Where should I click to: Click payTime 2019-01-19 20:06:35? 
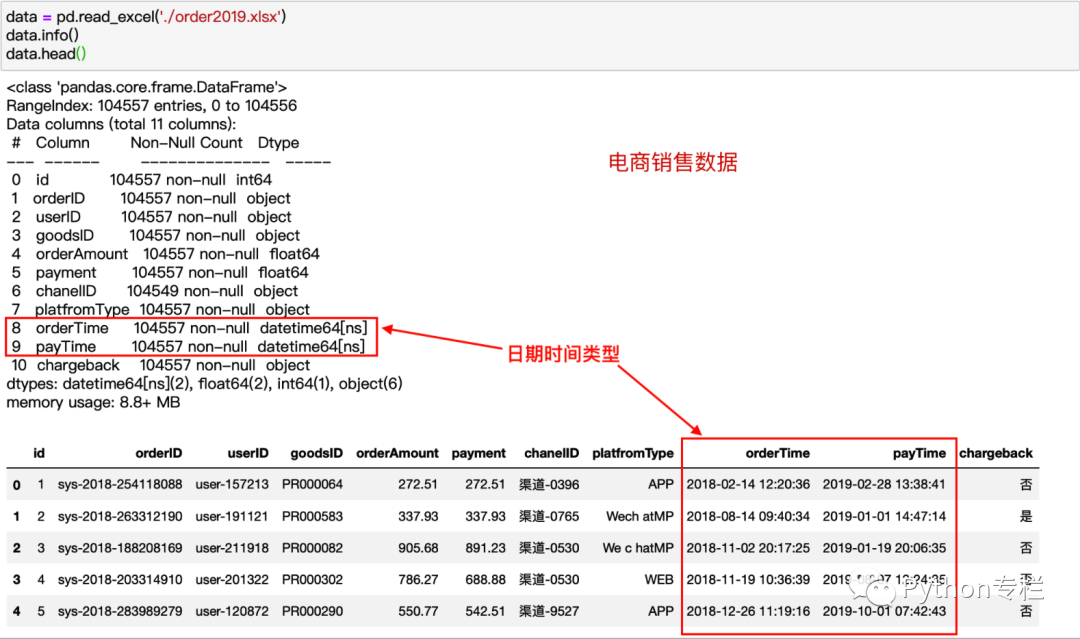click(x=884, y=548)
